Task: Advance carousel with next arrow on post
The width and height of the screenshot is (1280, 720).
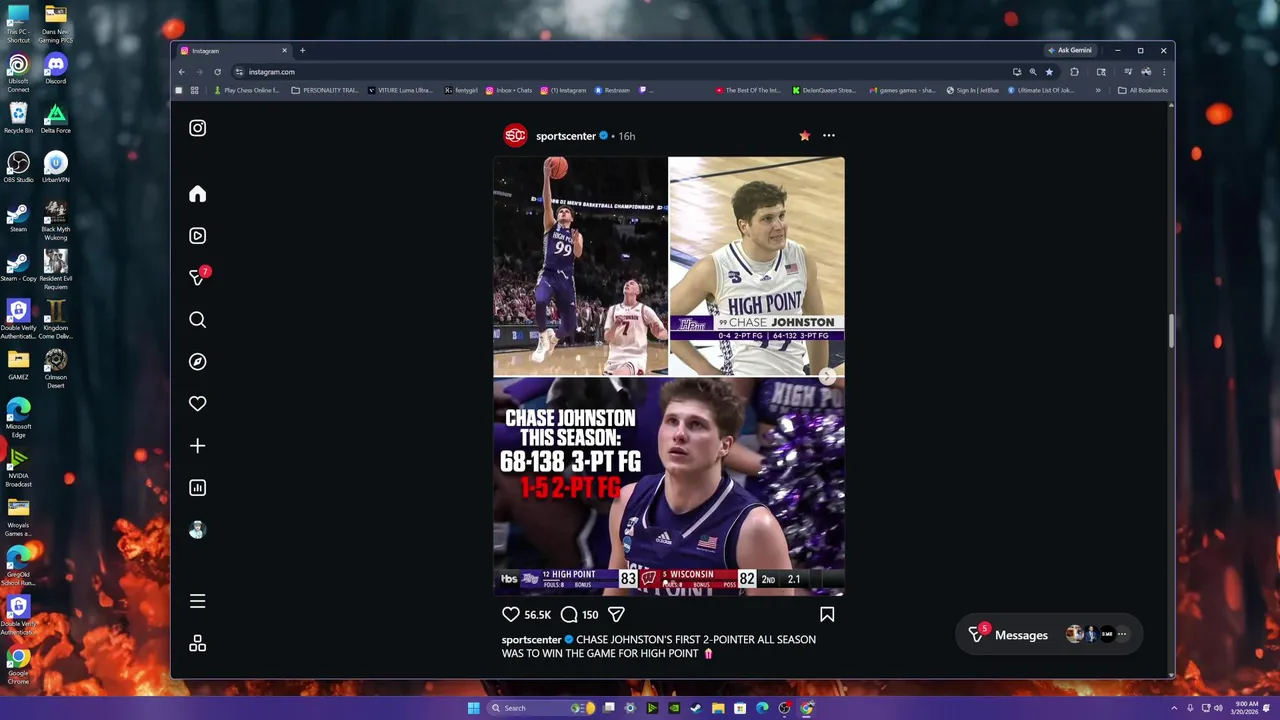Action: point(827,376)
